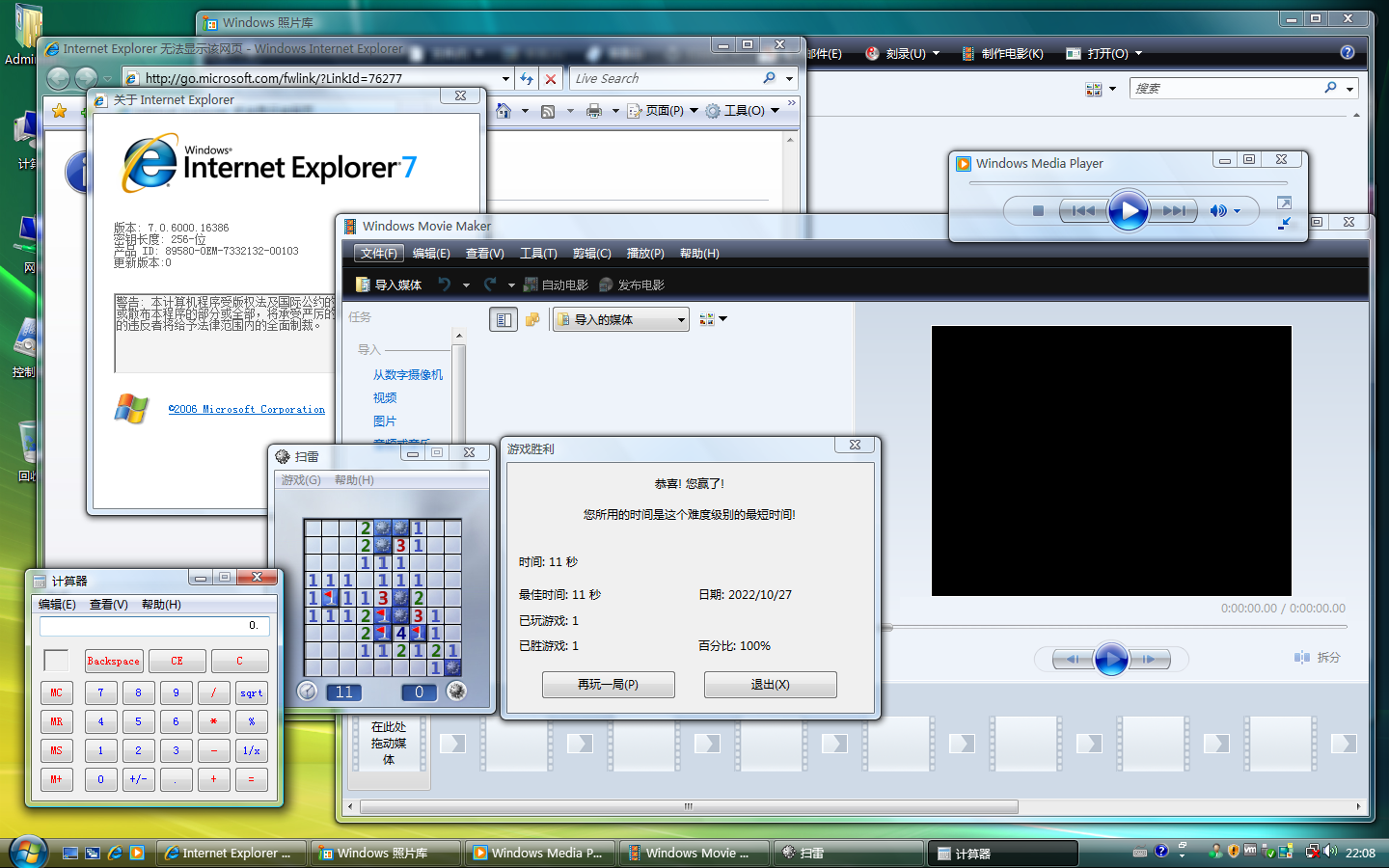This screenshot has height=868, width=1389.
Task: Click 再玩一局(P) in game won dialog
Action: tap(608, 685)
